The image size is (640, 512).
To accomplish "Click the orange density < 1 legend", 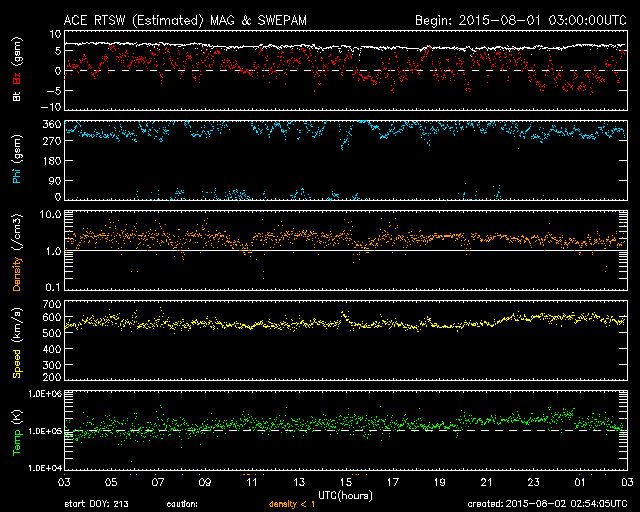I will (293, 504).
